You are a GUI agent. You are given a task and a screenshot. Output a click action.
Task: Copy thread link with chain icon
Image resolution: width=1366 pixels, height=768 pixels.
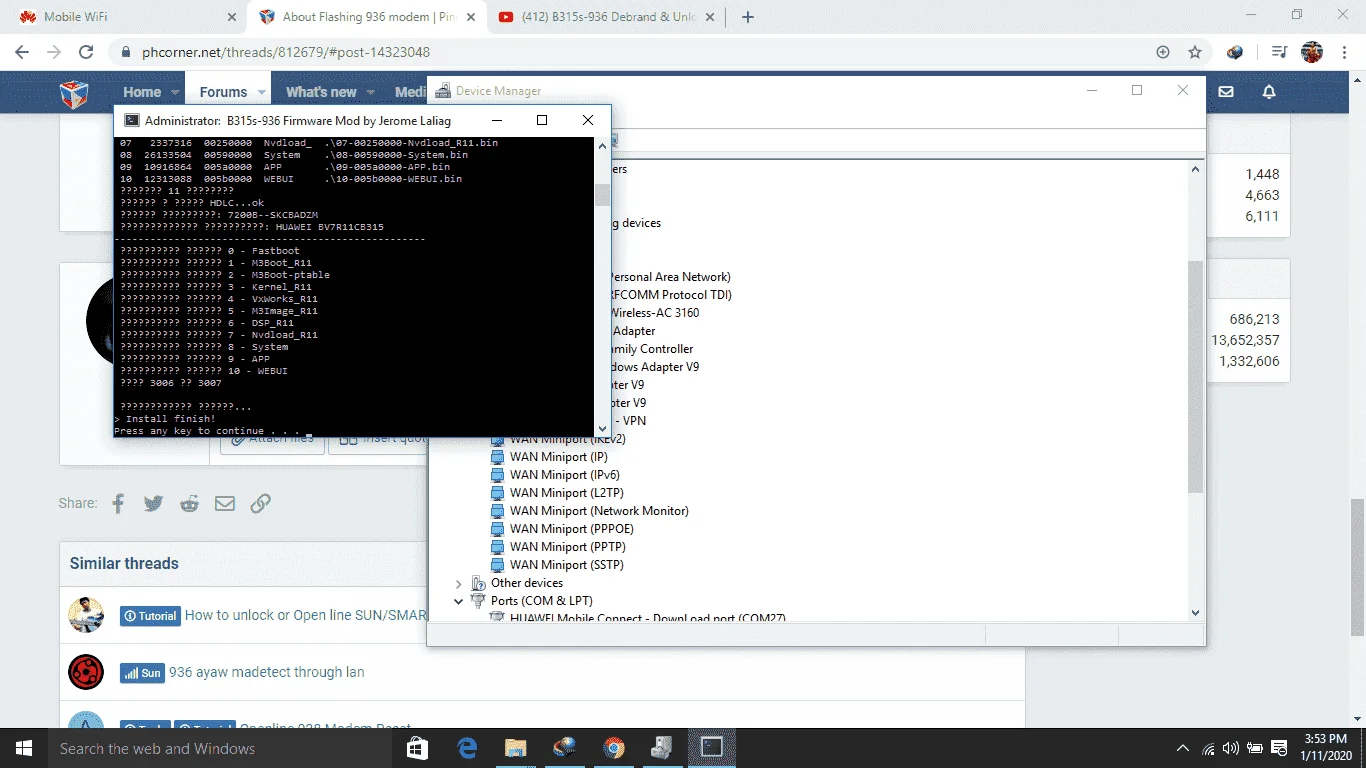click(x=261, y=503)
